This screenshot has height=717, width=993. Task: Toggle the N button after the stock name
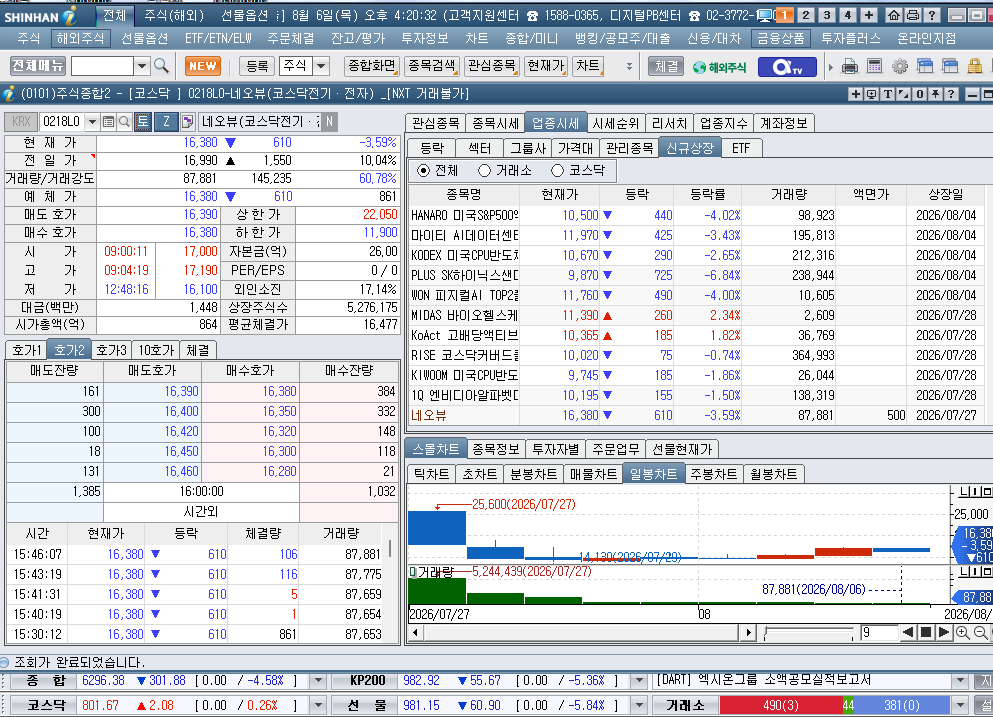coord(329,121)
